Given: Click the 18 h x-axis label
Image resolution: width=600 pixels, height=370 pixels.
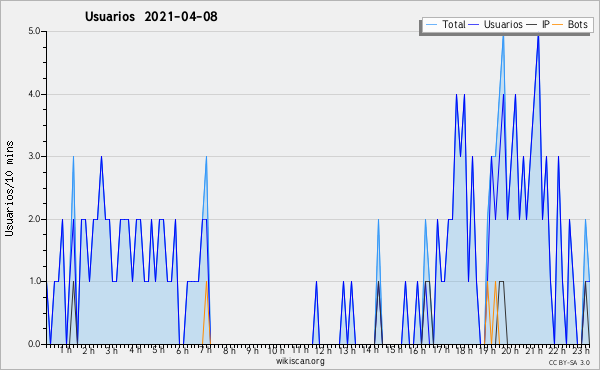Looking at the screenshot, I should pos(464,350).
